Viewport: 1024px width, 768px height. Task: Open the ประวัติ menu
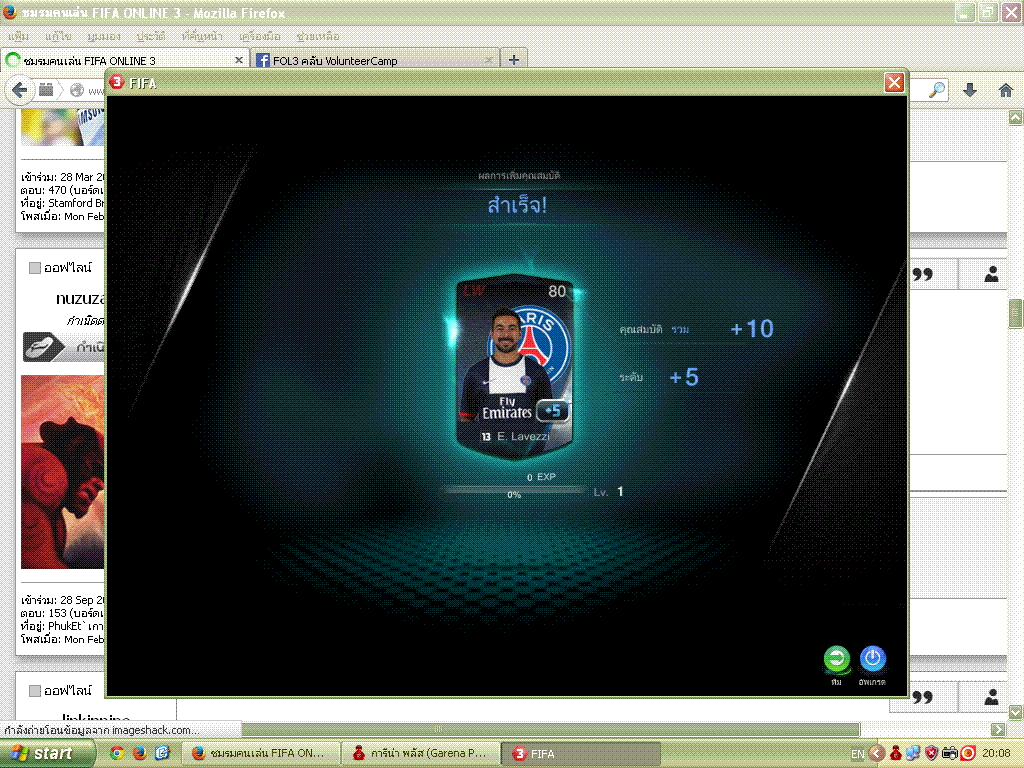tap(151, 36)
